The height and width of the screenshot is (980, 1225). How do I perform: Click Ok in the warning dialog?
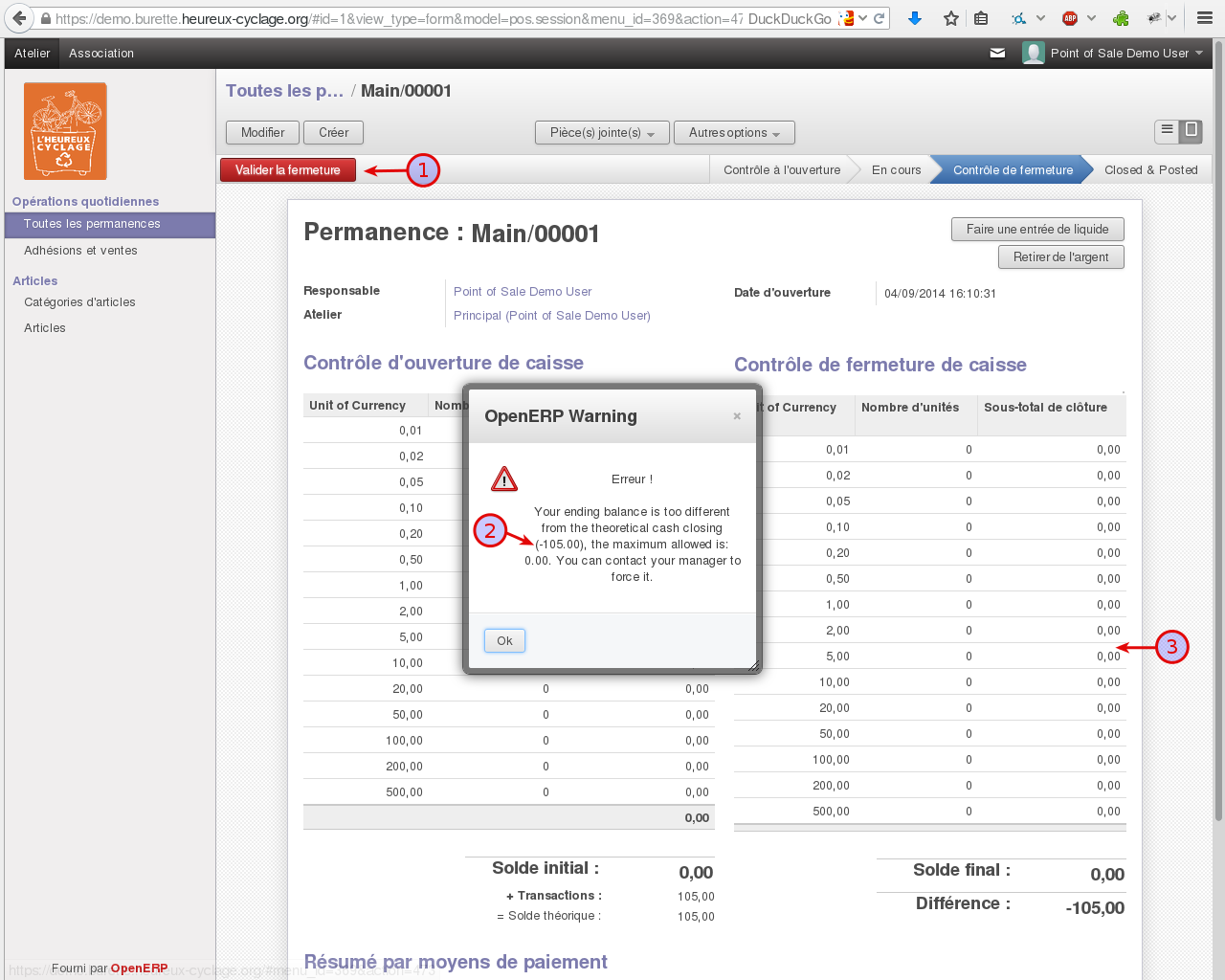(504, 641)
